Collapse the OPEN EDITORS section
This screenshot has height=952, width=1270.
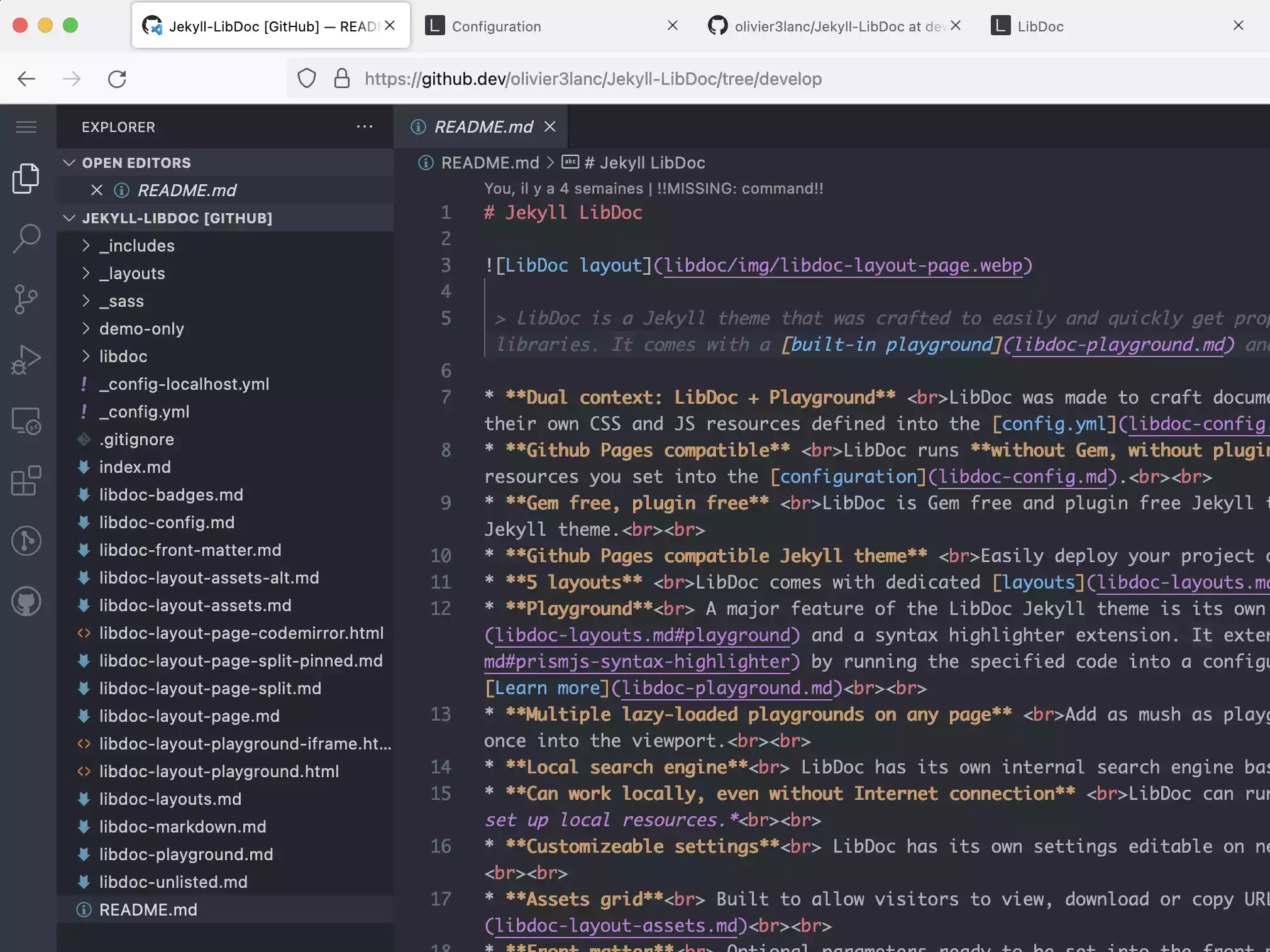click(69, 162)
